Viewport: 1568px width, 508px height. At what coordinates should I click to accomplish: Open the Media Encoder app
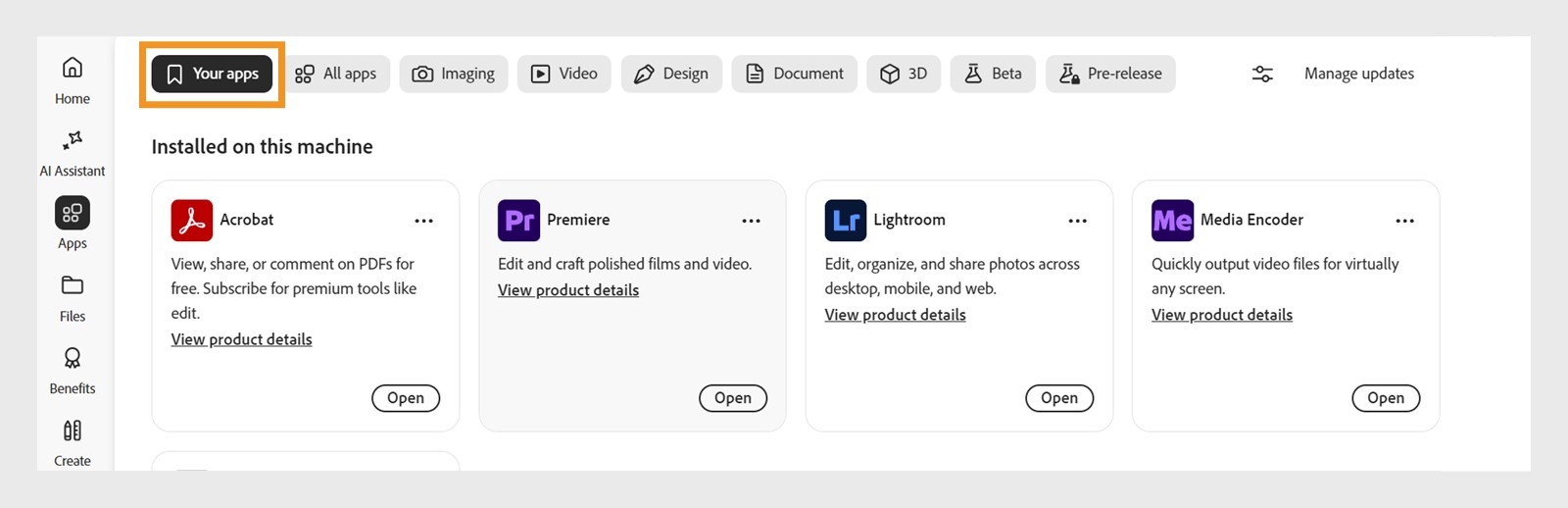click(x=1386, y=398)
